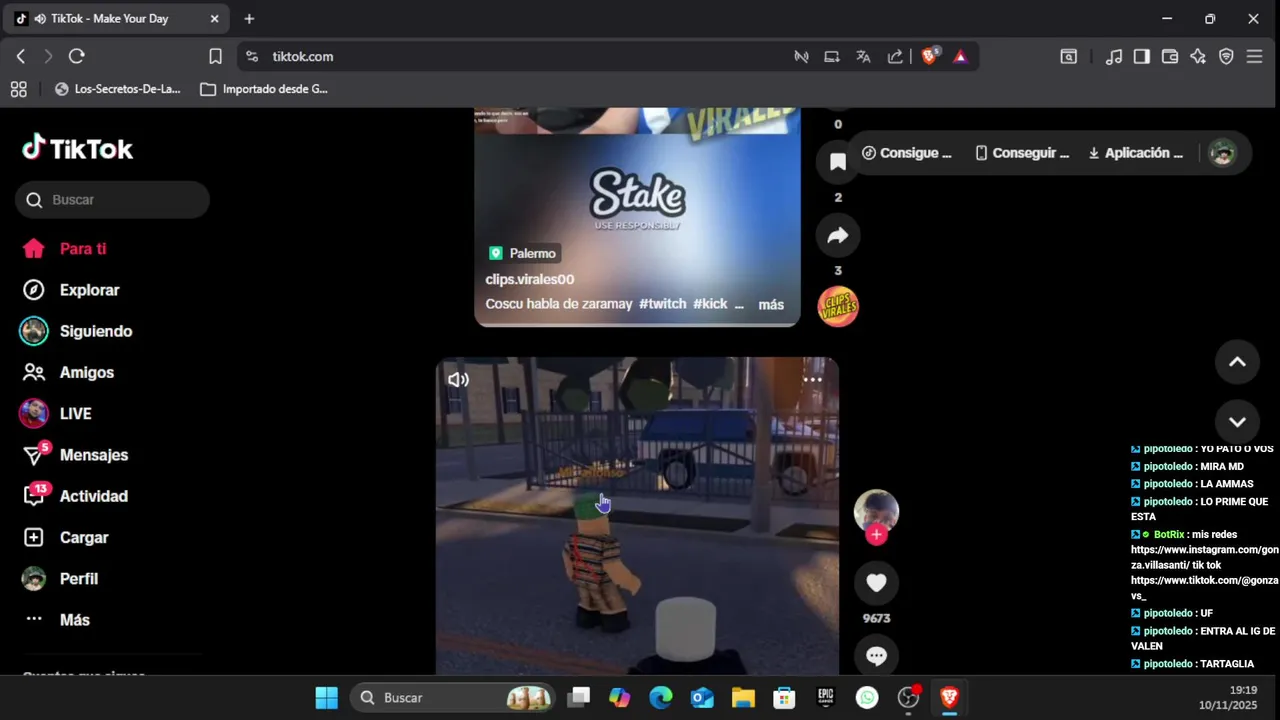The width and height of the screenshot is (1280, 720).
Task: Click the install app icon in address bar
Action: pyautogui.click(x=831, y=57)
